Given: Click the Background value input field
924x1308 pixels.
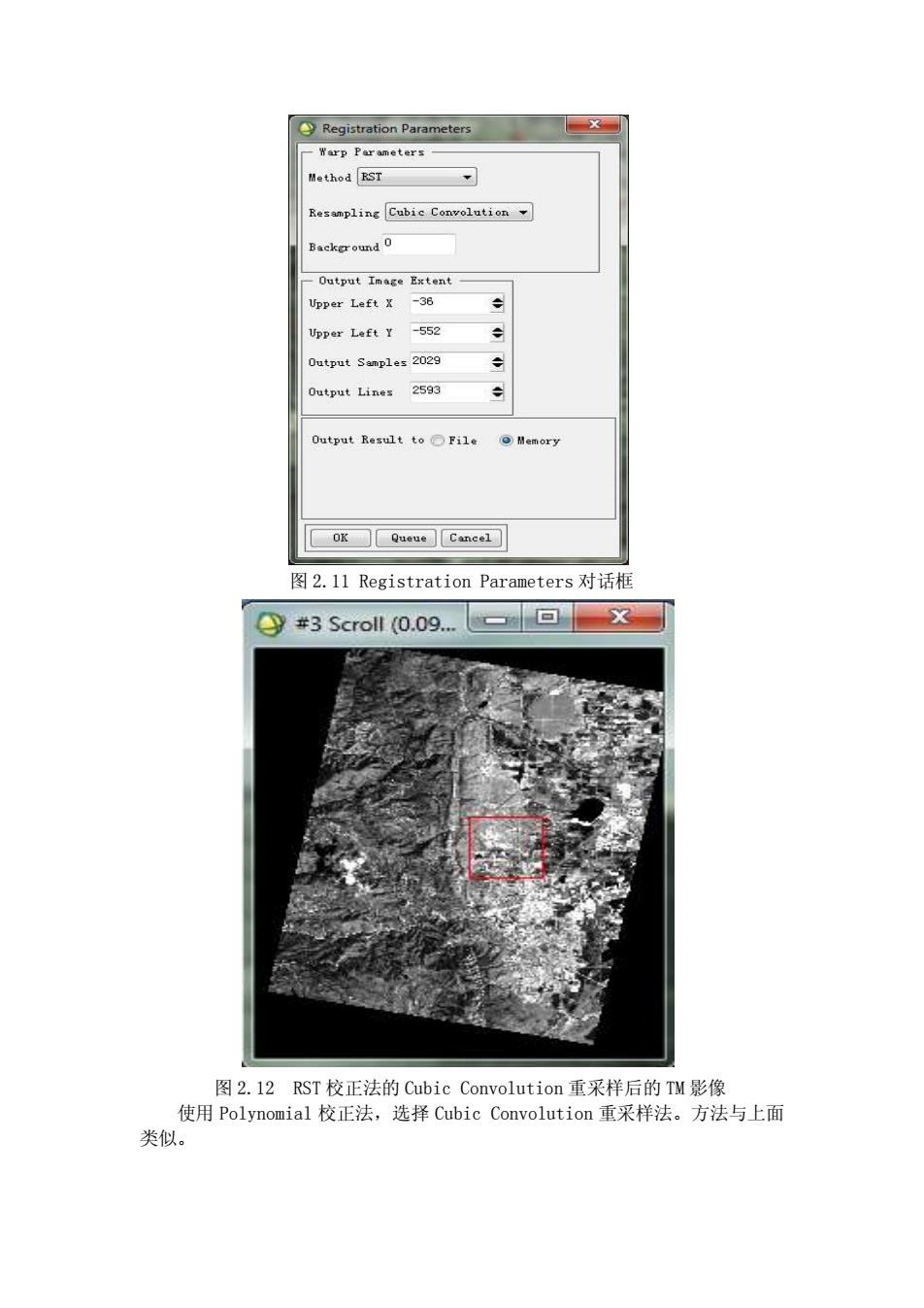Looking at the screenshot, I should click(x=418, y=245).
